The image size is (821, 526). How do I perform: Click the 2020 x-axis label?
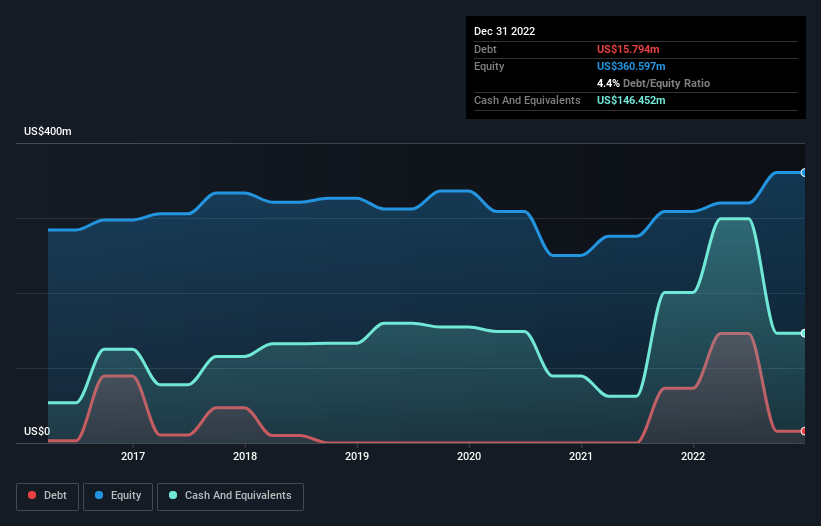[x=469, y=456]
